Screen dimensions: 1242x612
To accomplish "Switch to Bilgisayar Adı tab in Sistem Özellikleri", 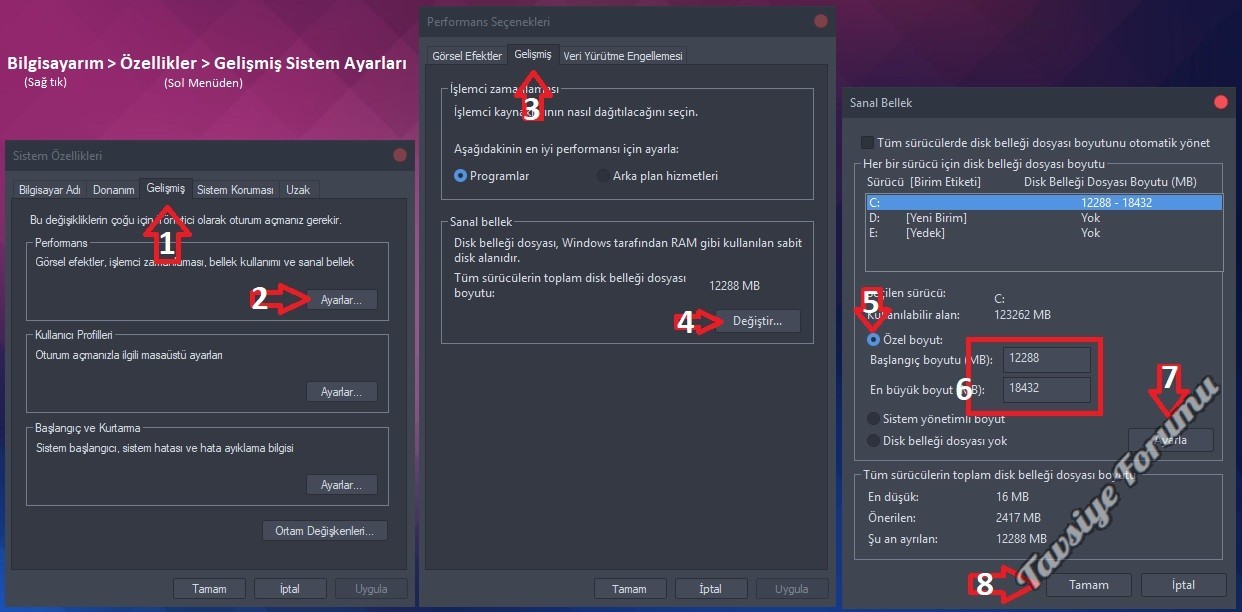I will tap(50, 190).
